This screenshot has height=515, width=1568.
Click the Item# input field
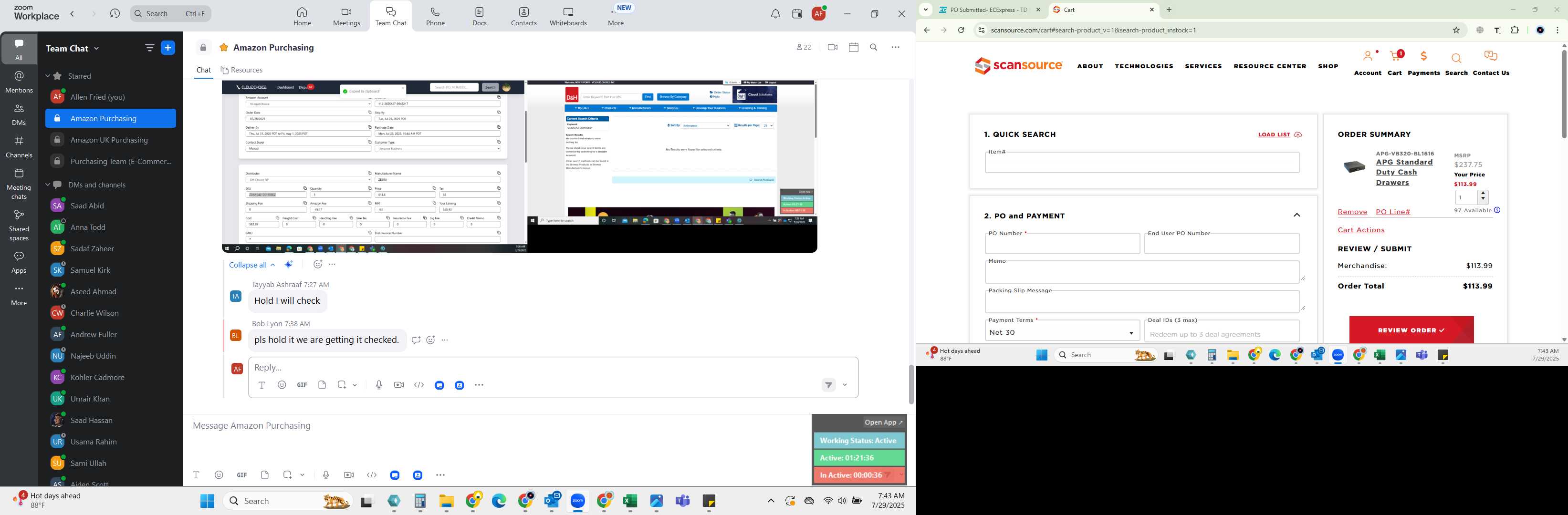1142,162
